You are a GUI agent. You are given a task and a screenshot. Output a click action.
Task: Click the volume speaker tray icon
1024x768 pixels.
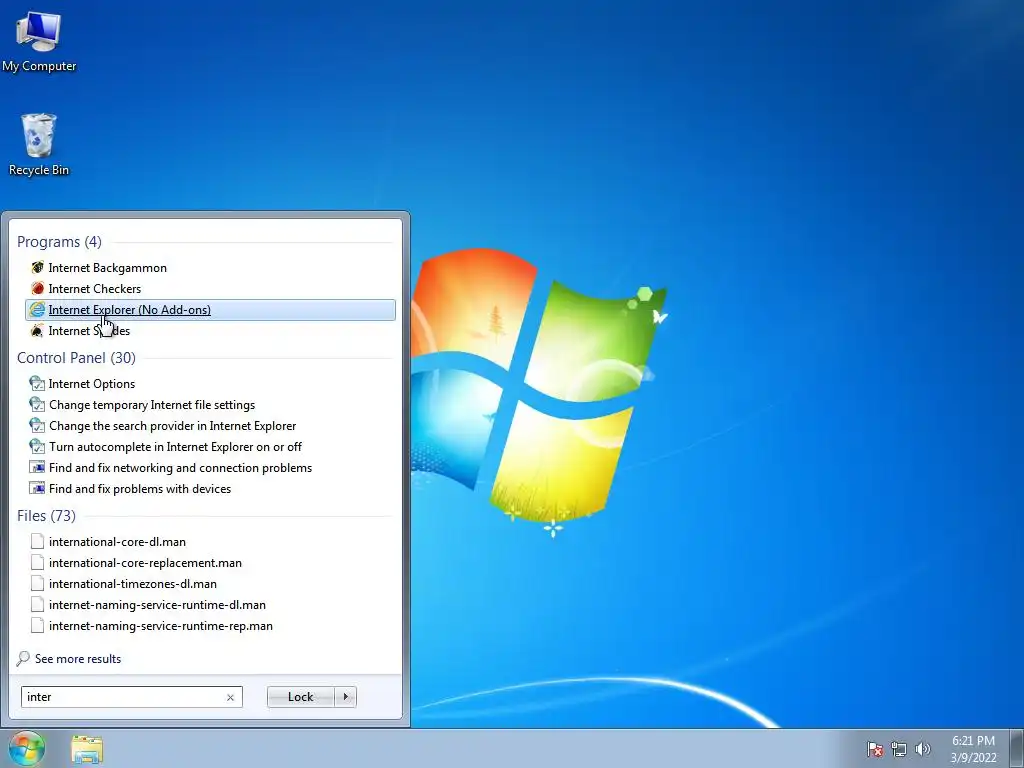(923, 749)
